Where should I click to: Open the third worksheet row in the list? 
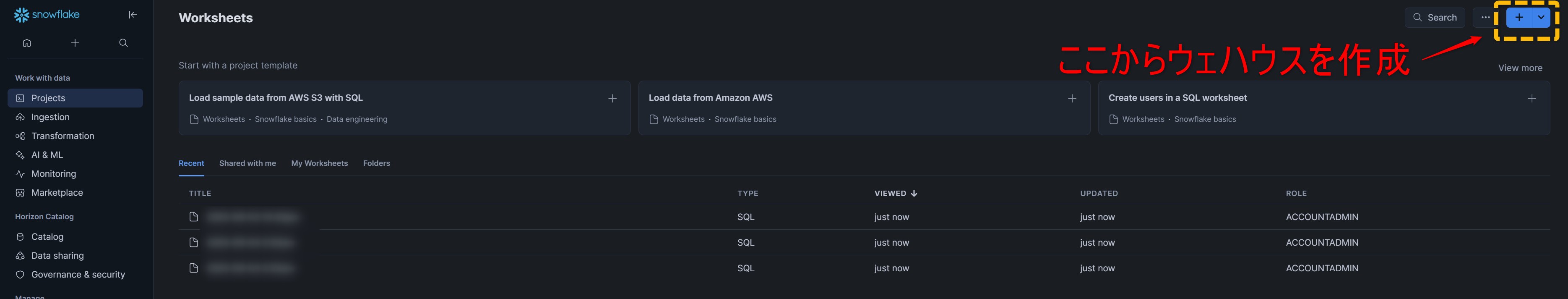865,268
